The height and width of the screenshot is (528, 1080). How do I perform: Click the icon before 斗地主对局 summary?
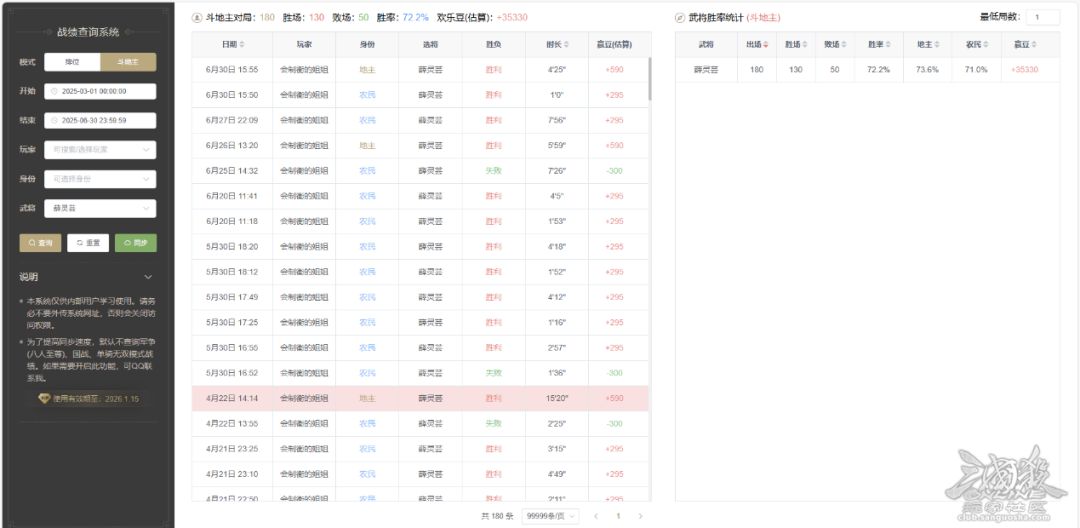(x=196, y=17)
